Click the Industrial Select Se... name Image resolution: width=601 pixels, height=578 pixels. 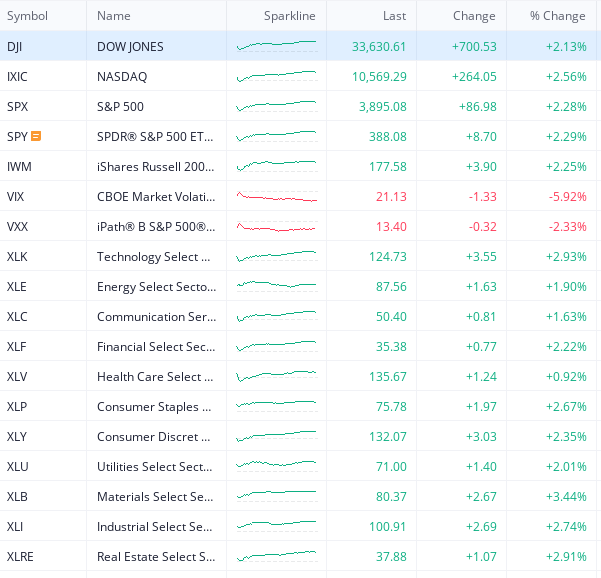[x=154, y=527]
